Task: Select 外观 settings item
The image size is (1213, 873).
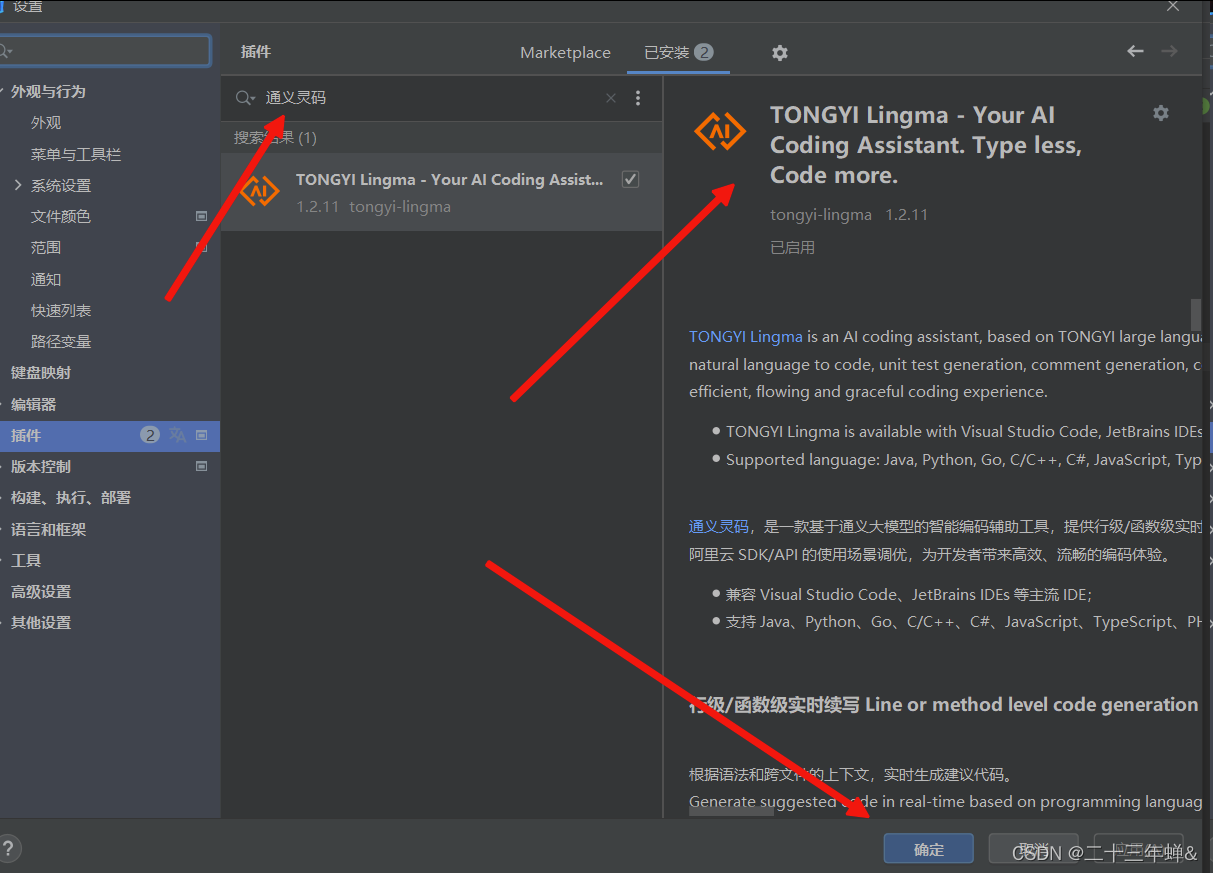Action: [x=46, y=122]
